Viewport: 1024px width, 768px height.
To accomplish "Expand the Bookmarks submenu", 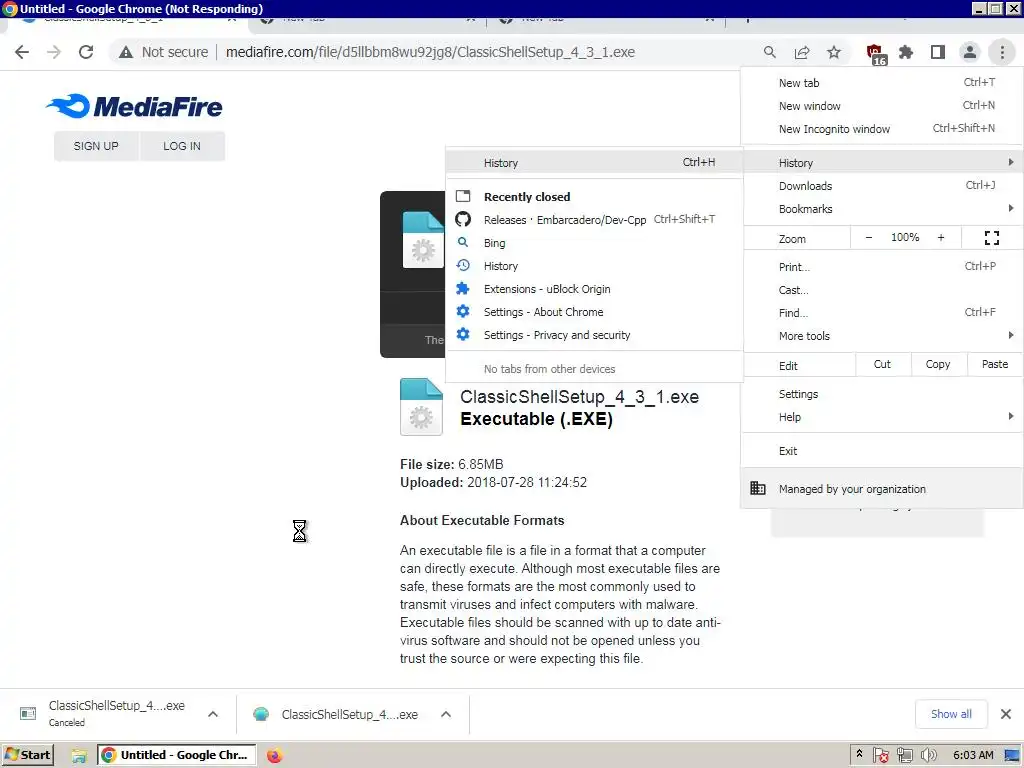I will 882,209.
